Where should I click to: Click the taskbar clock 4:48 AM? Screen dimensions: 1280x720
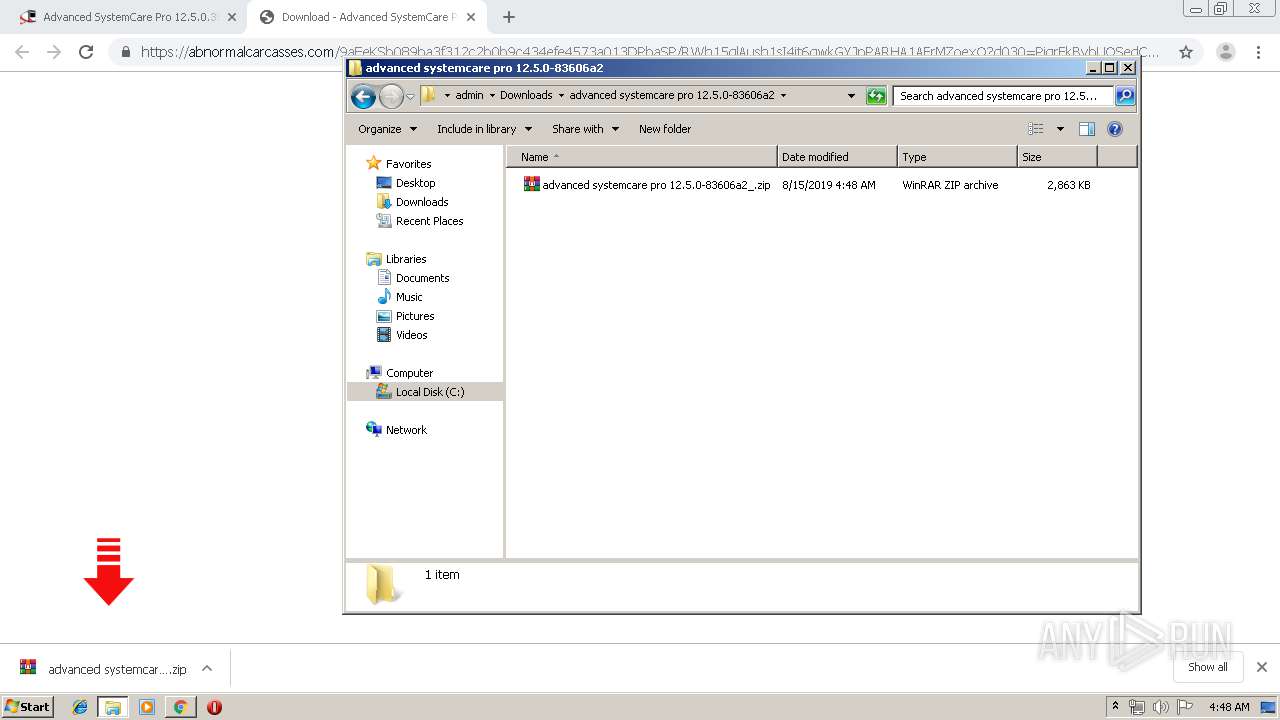click(x=1228, y=707)
